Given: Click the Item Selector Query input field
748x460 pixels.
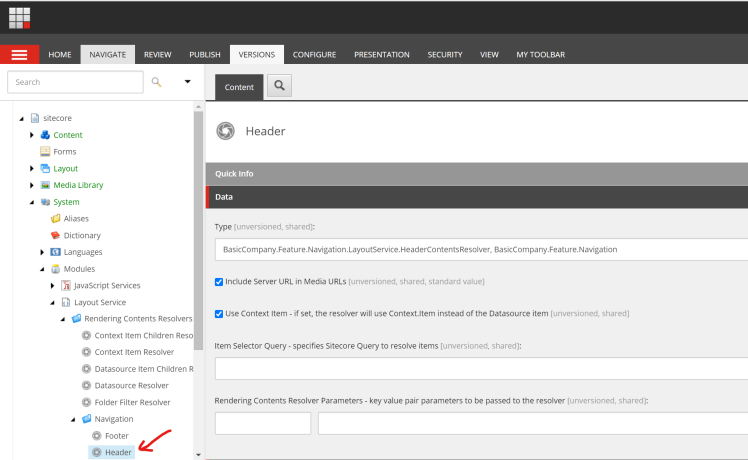Looking at the screenshot, I should pos(481,369).
